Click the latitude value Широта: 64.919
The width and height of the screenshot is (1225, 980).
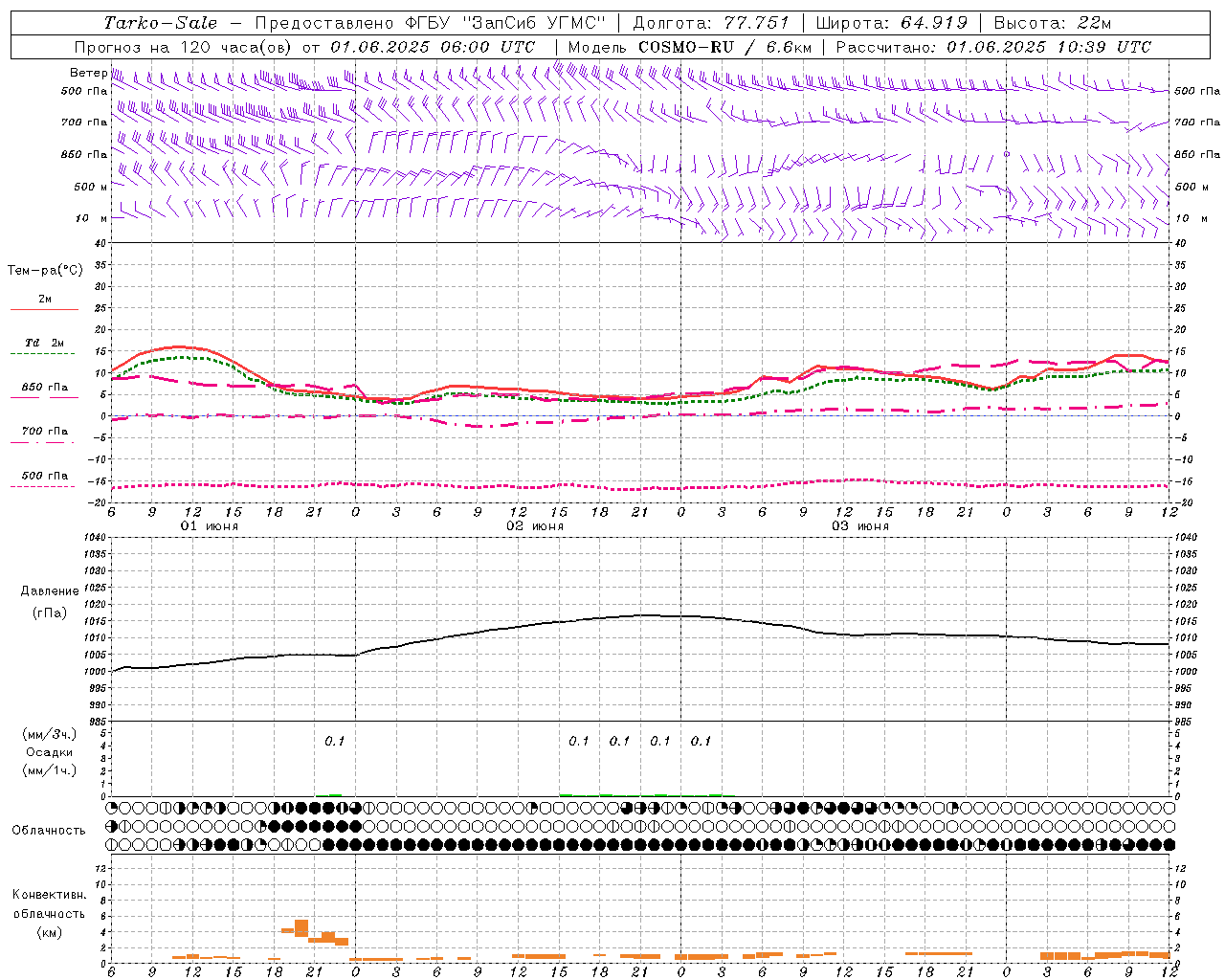point(891,23)
